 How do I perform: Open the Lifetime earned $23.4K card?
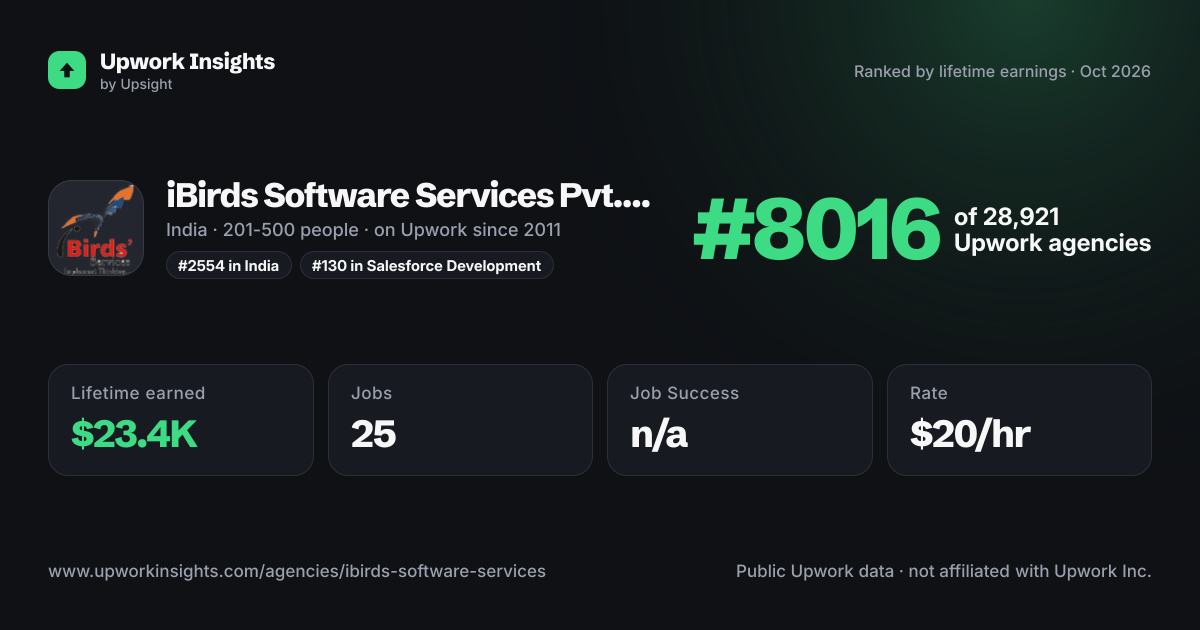tap(181, 420)
